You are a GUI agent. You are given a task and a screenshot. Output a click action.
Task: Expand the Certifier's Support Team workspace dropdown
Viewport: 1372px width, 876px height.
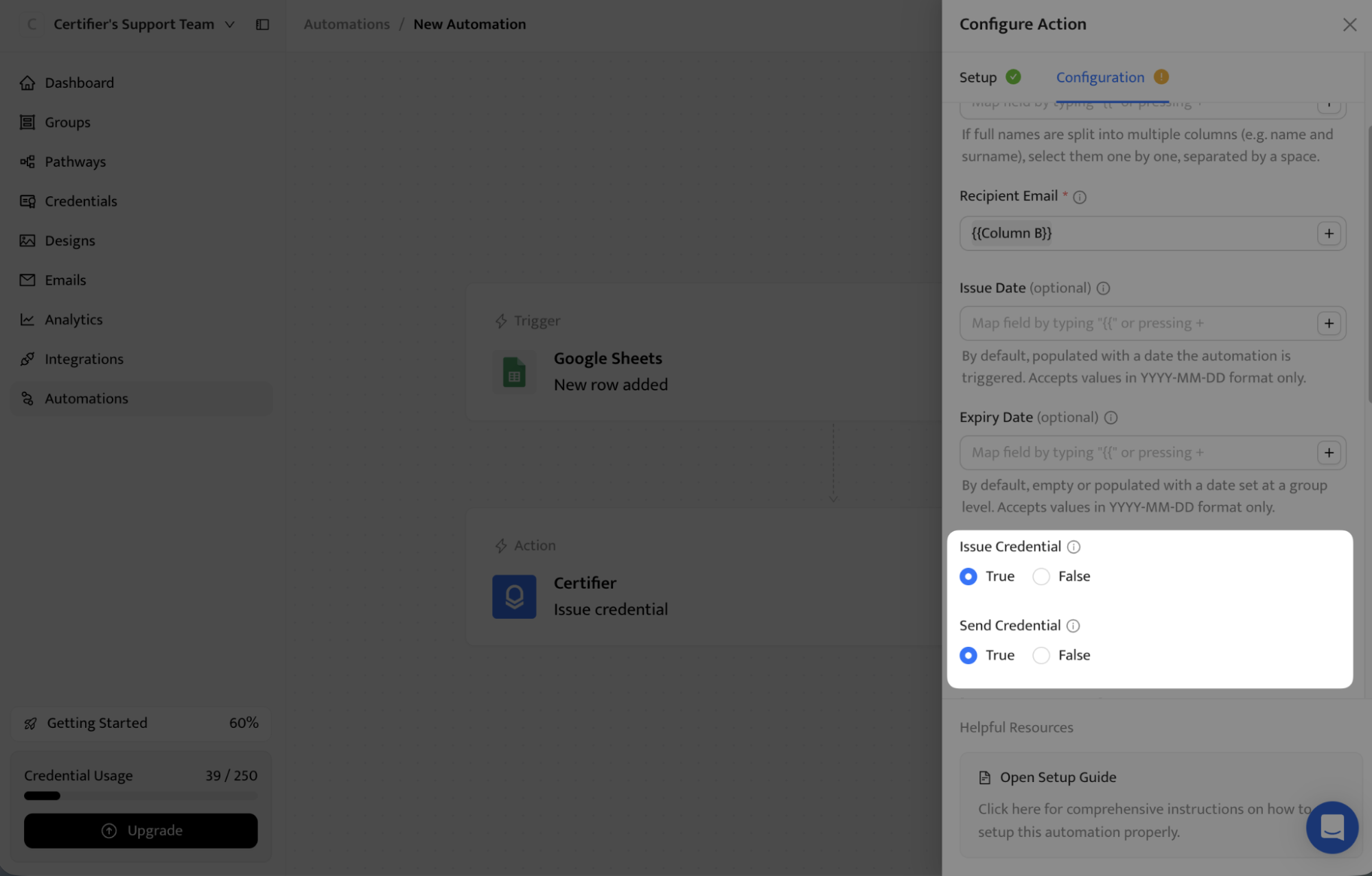229,24
